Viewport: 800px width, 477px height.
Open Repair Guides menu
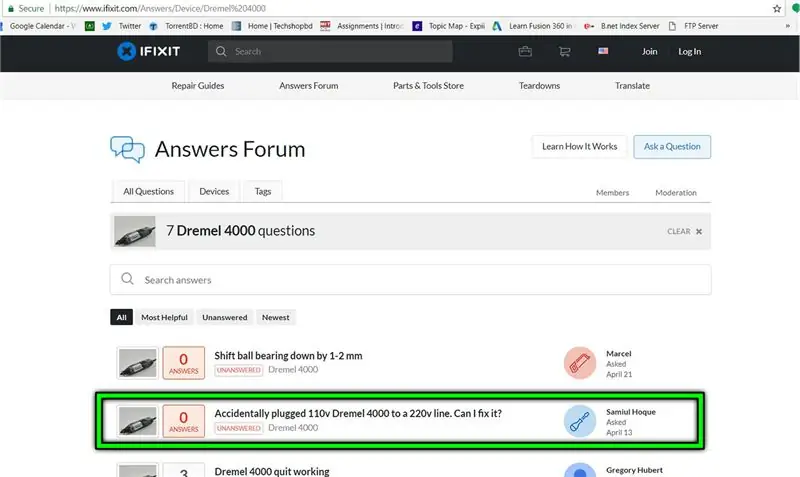coord(198,86)
